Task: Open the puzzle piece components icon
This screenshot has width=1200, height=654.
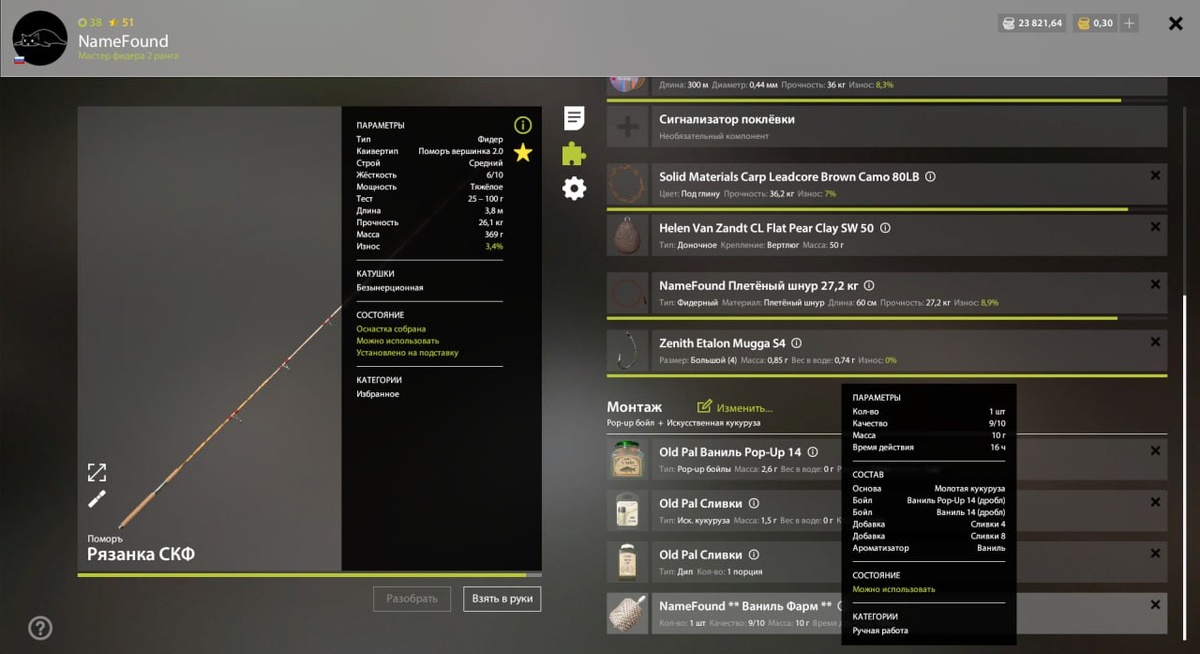Action: [x=574, y=154]
